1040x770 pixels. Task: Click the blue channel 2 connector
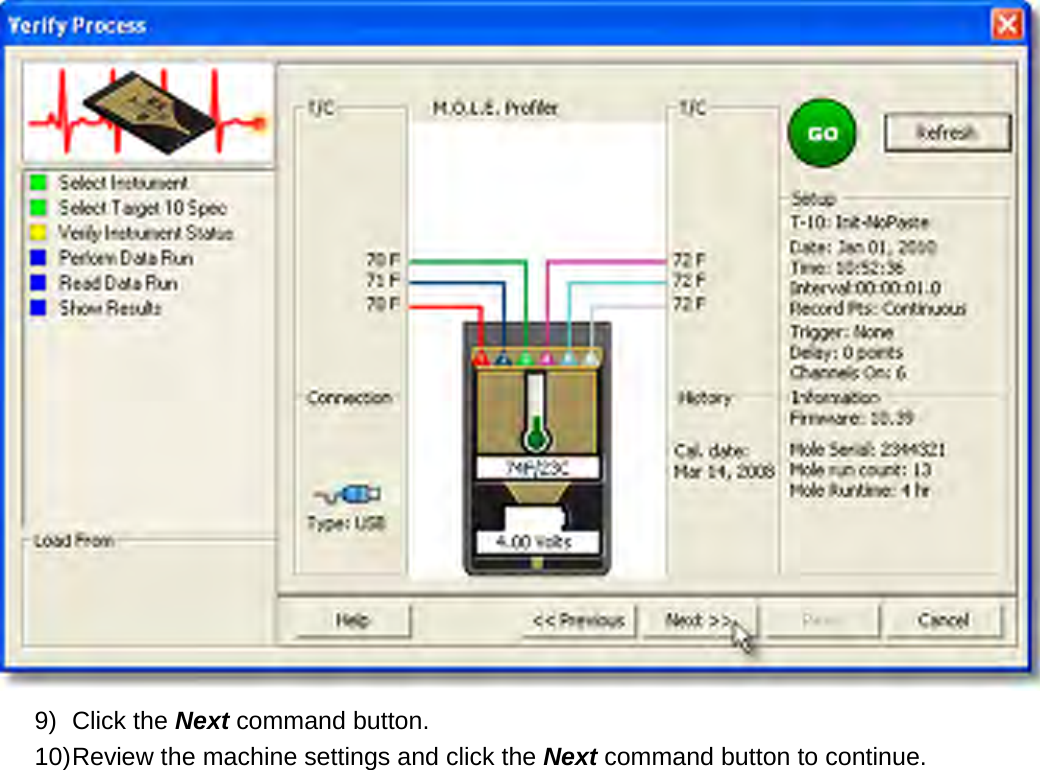[503, 359]
